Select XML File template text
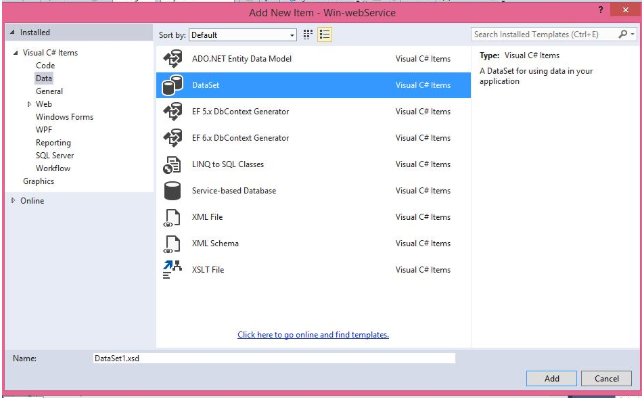The width and height of the screenshot is (644, 398). tap(207, 217)
